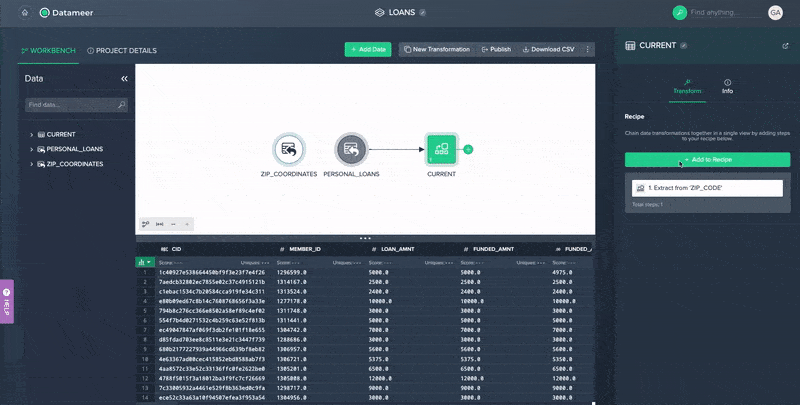Click New Transformation
The width and height of the screenshot is (800, 405).
coord(437,49)
